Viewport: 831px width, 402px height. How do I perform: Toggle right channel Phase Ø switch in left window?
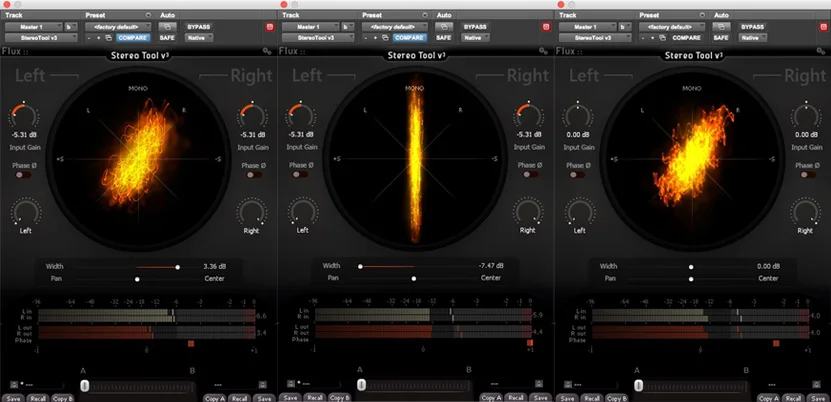coord(253,175)
